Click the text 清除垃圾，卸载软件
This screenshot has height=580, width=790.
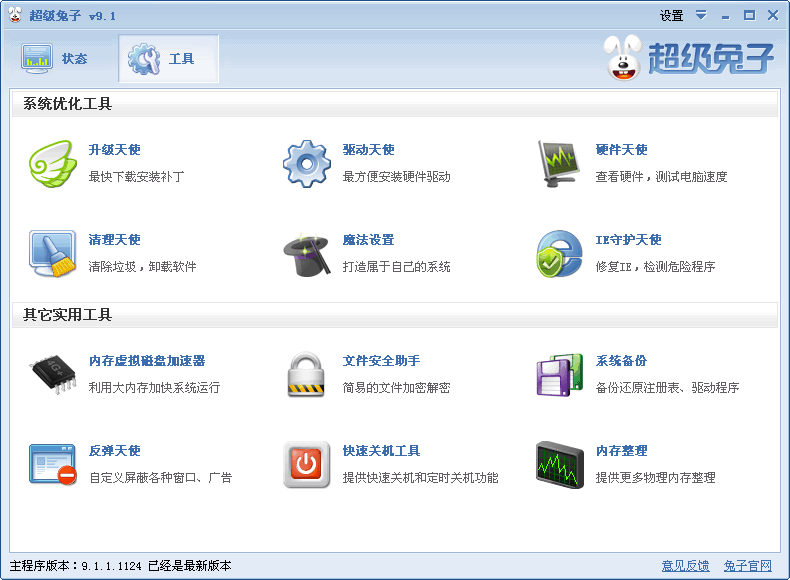(143, 267)
